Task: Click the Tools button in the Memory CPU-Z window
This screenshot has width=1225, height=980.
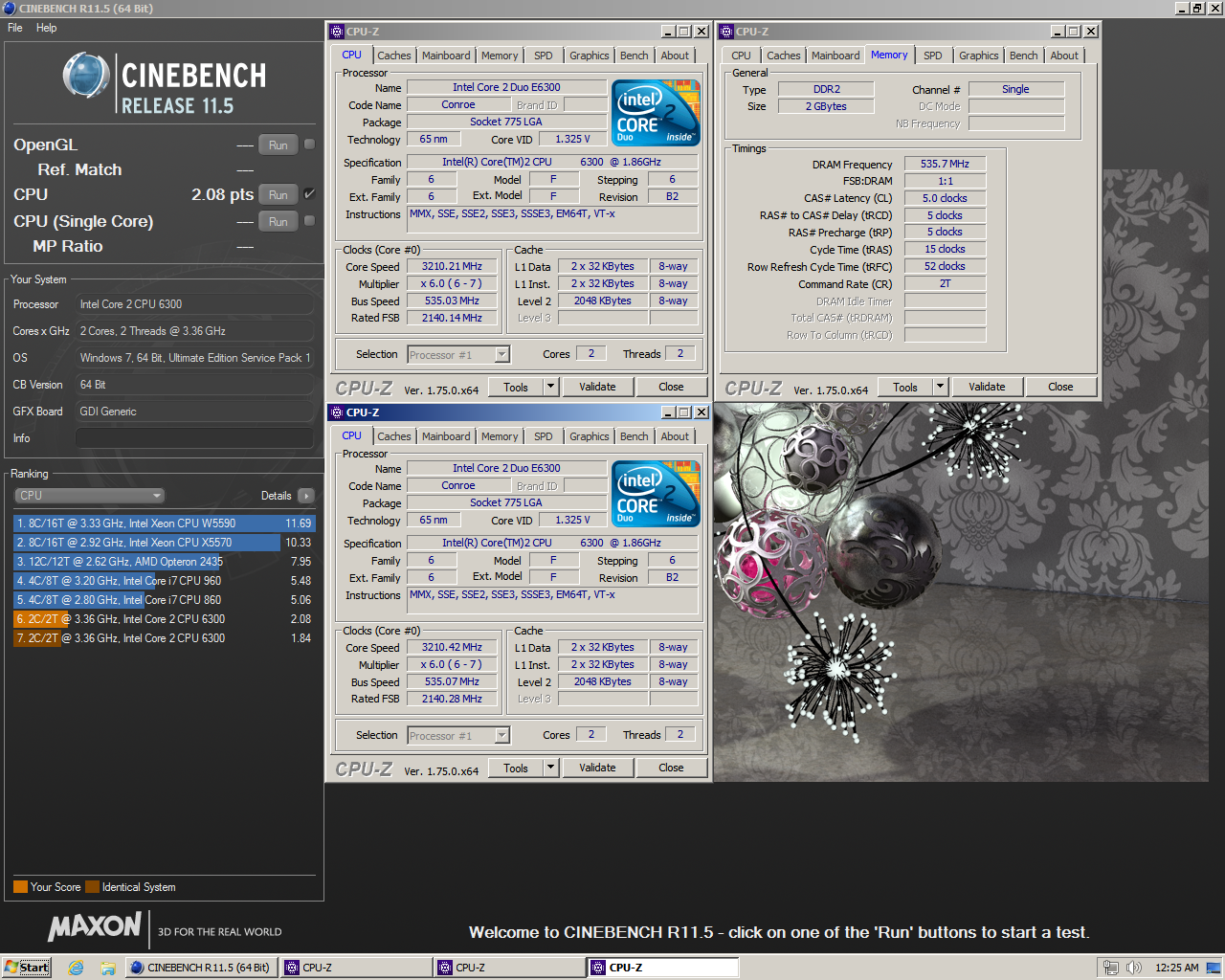Action: pyautogui.click(x=905, y=387)
